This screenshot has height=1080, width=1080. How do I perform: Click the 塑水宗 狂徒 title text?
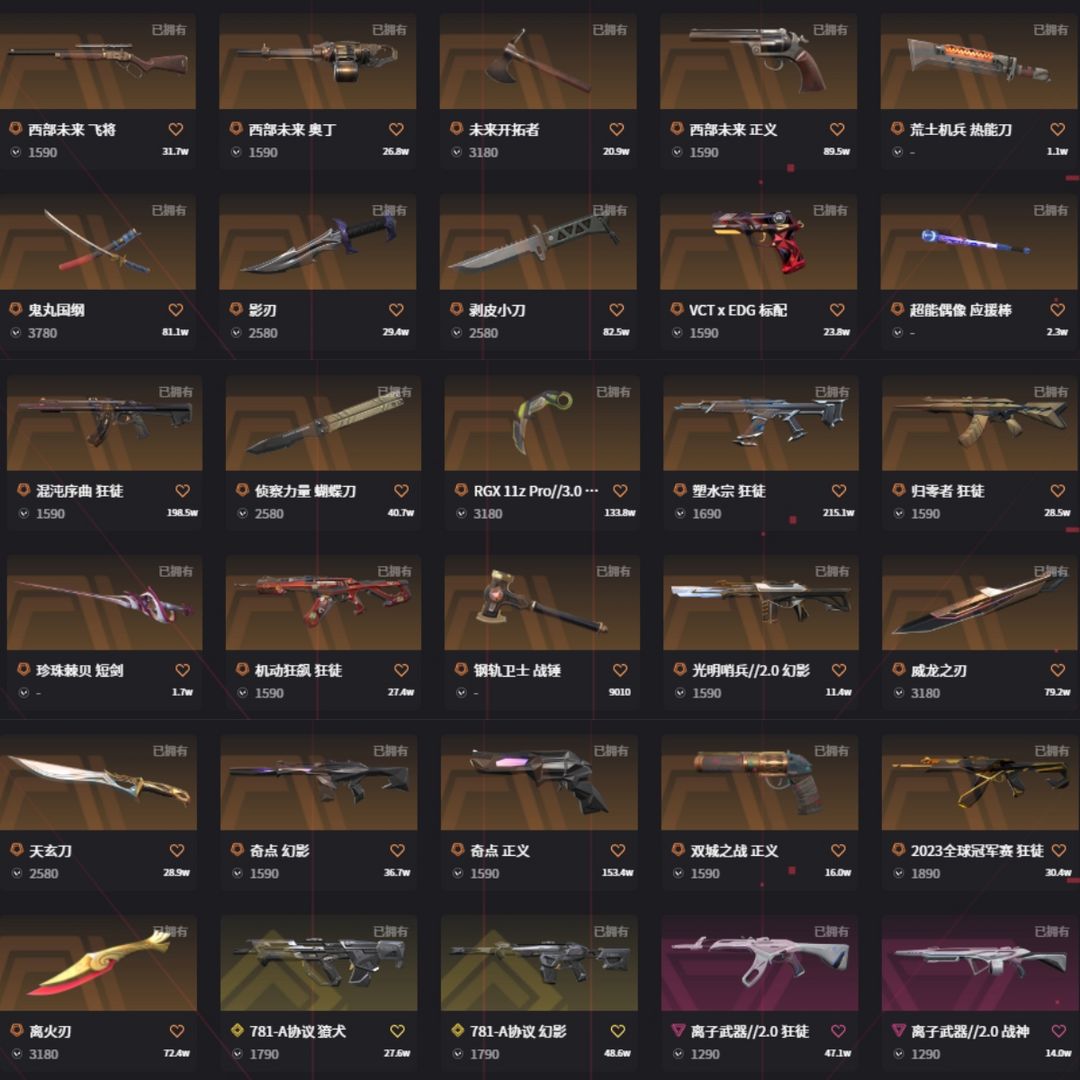coord(729,491)
